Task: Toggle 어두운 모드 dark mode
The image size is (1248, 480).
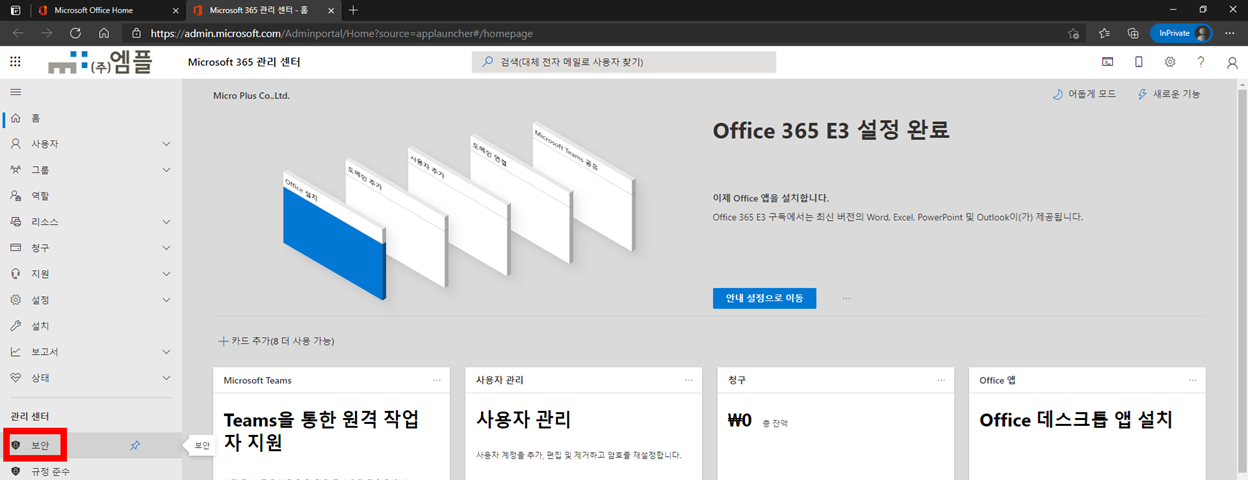Action: click(x=1084, y=94)
